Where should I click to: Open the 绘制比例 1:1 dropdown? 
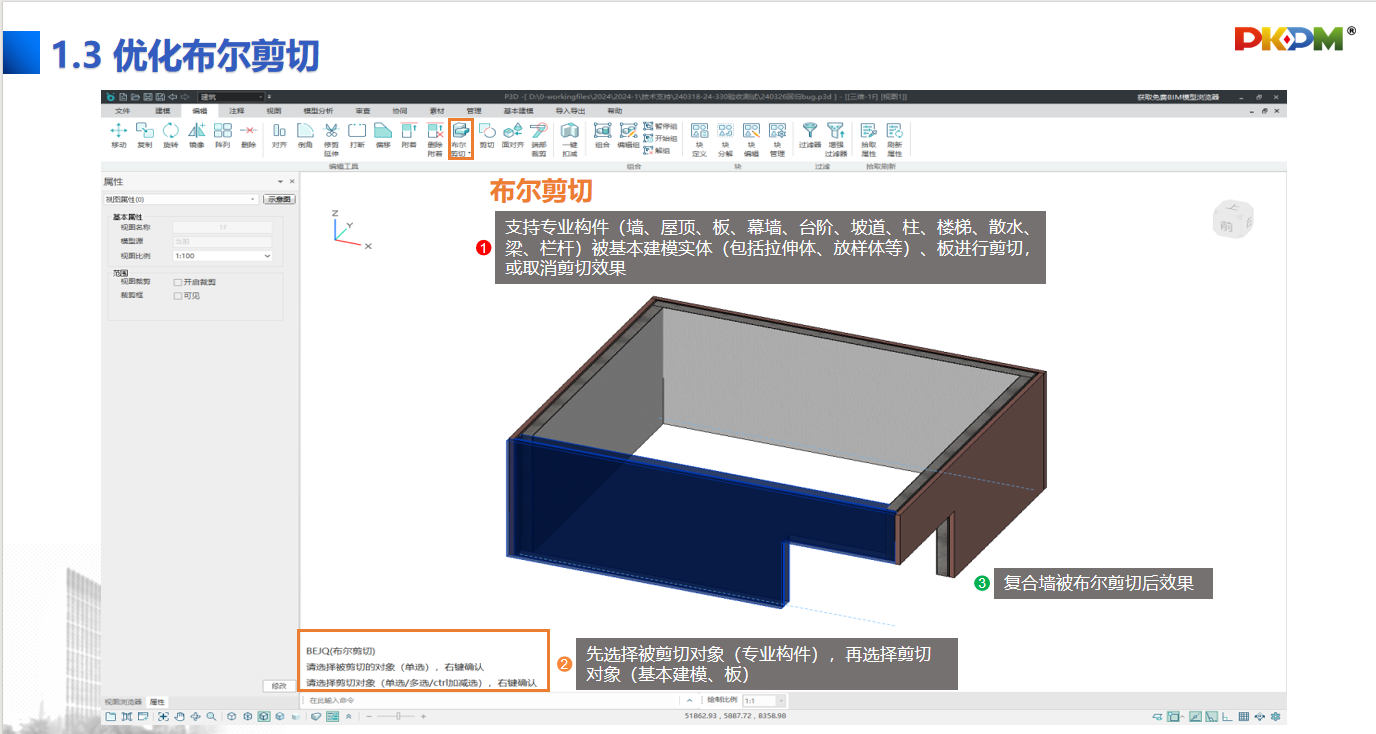pyautogui.click(x=766, y=701)
